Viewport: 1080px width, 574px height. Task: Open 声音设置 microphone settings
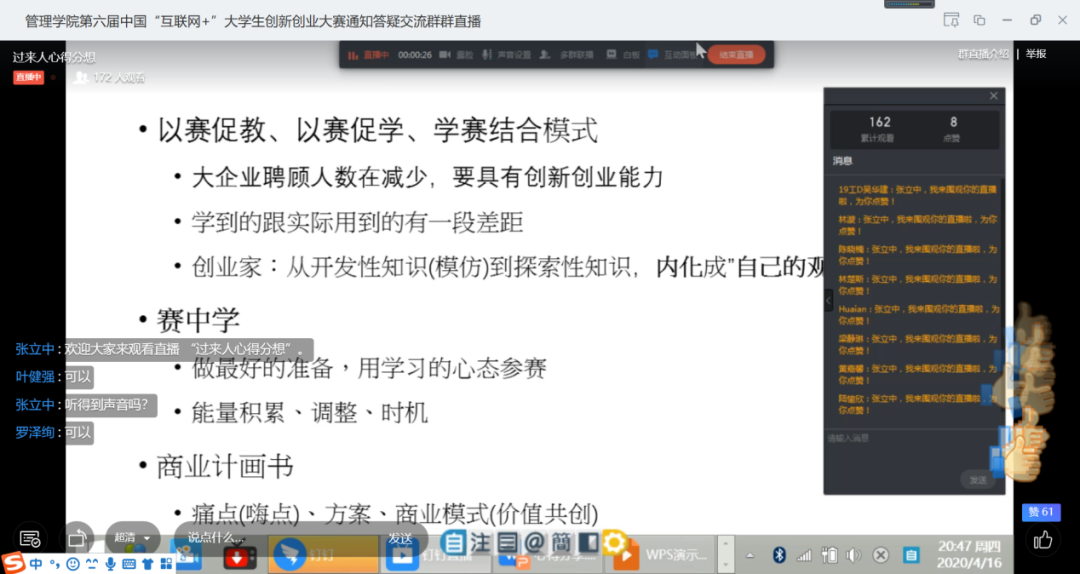pos(507,55)
